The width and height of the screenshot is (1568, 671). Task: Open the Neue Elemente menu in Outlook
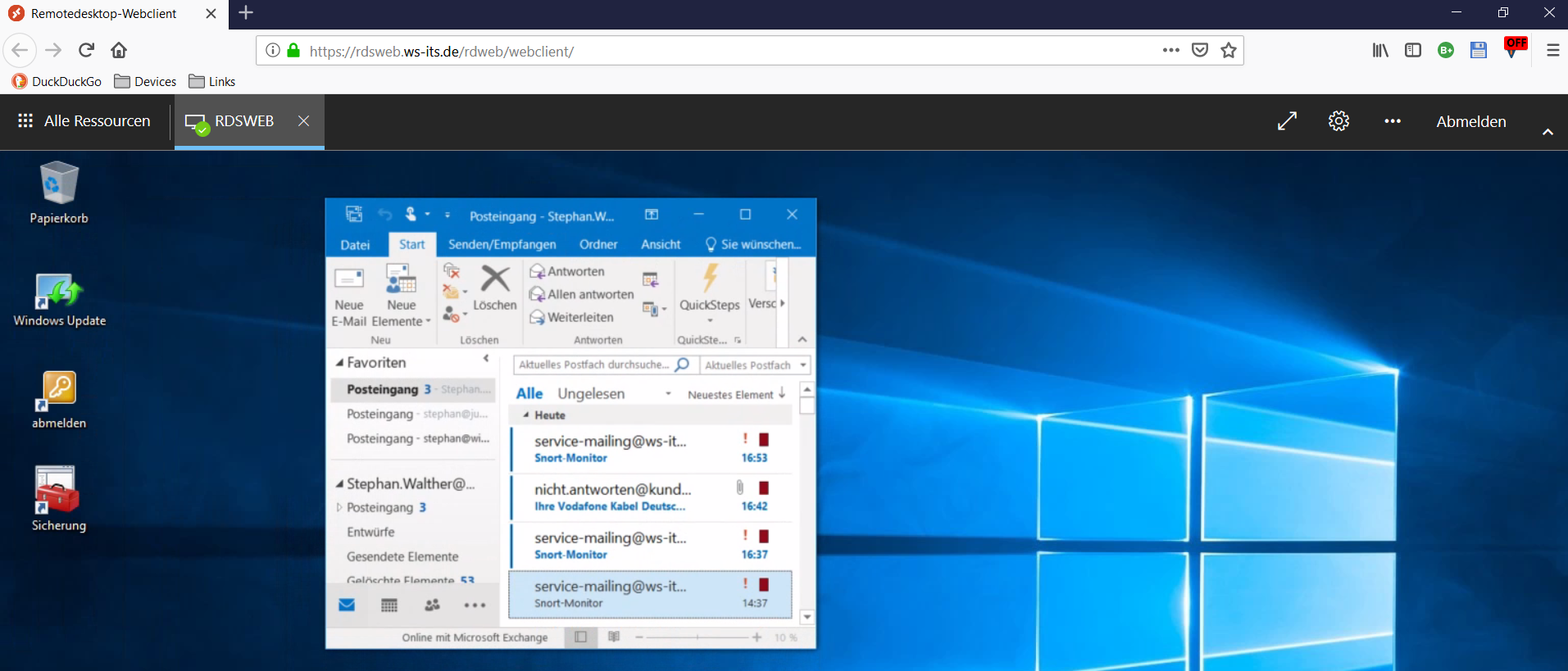click(401, 297)
